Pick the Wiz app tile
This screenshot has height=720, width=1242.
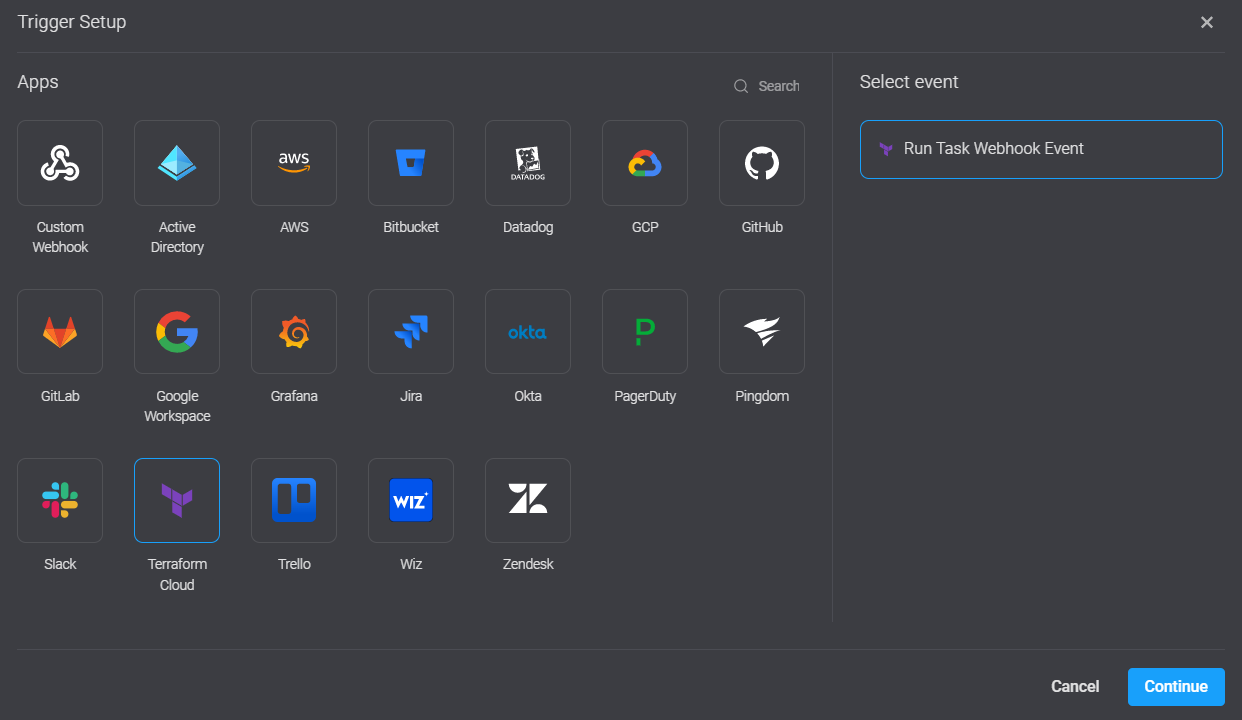click(411, 500)
